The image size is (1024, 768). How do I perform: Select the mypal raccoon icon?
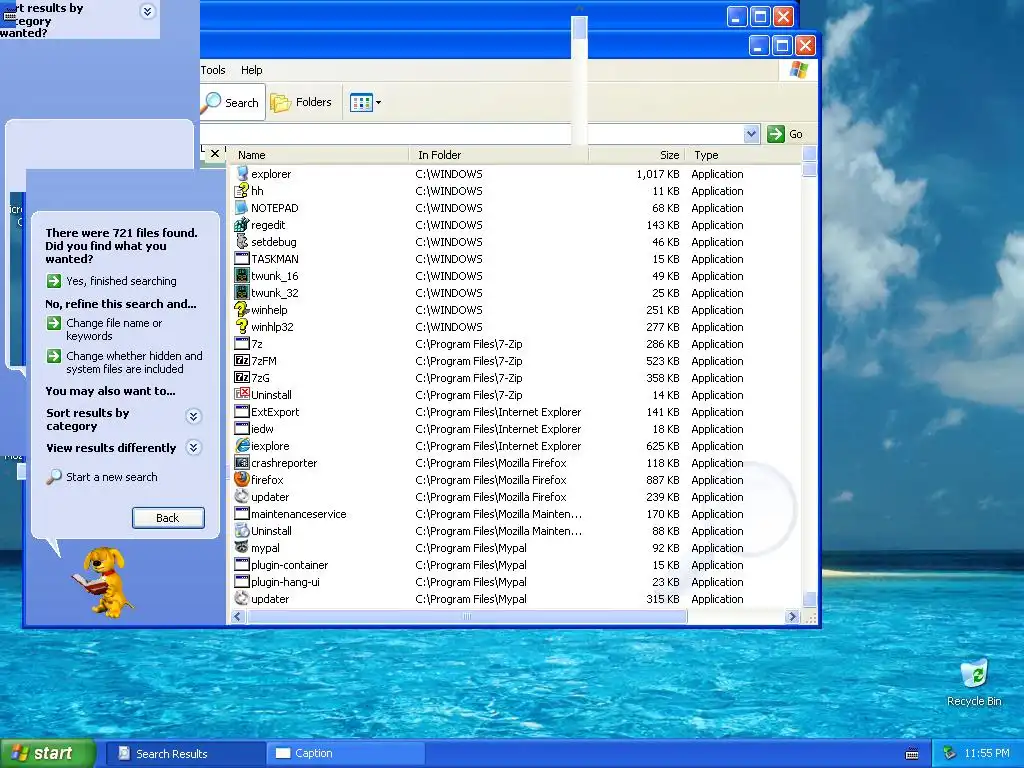(x=242, y=547)
